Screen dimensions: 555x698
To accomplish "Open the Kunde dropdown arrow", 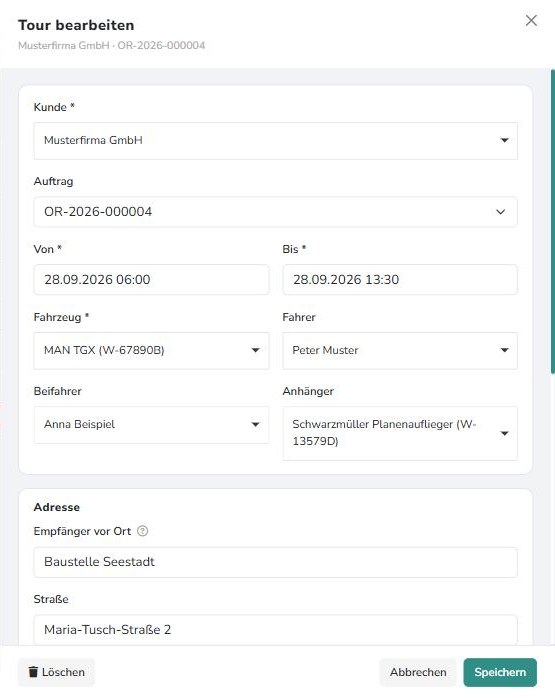I will pos(504,140).
